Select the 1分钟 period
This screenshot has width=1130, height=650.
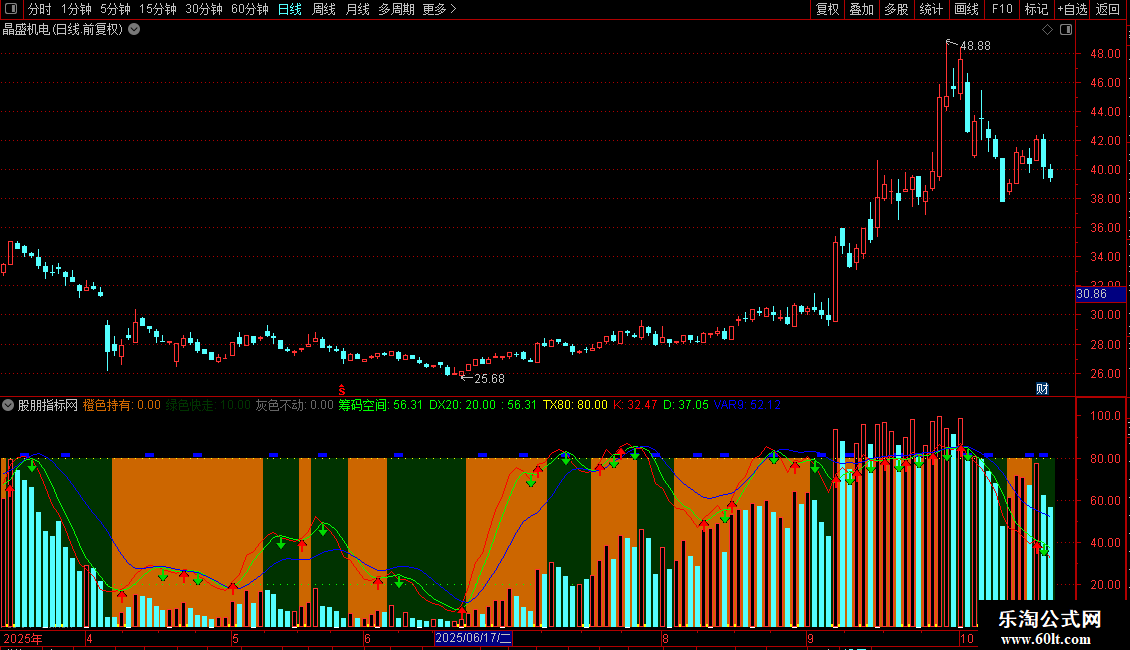[76, 9]
